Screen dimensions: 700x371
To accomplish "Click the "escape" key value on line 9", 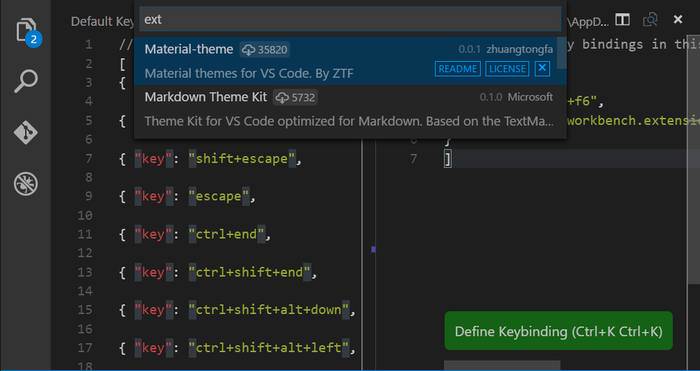I will [x=218, y=196].
